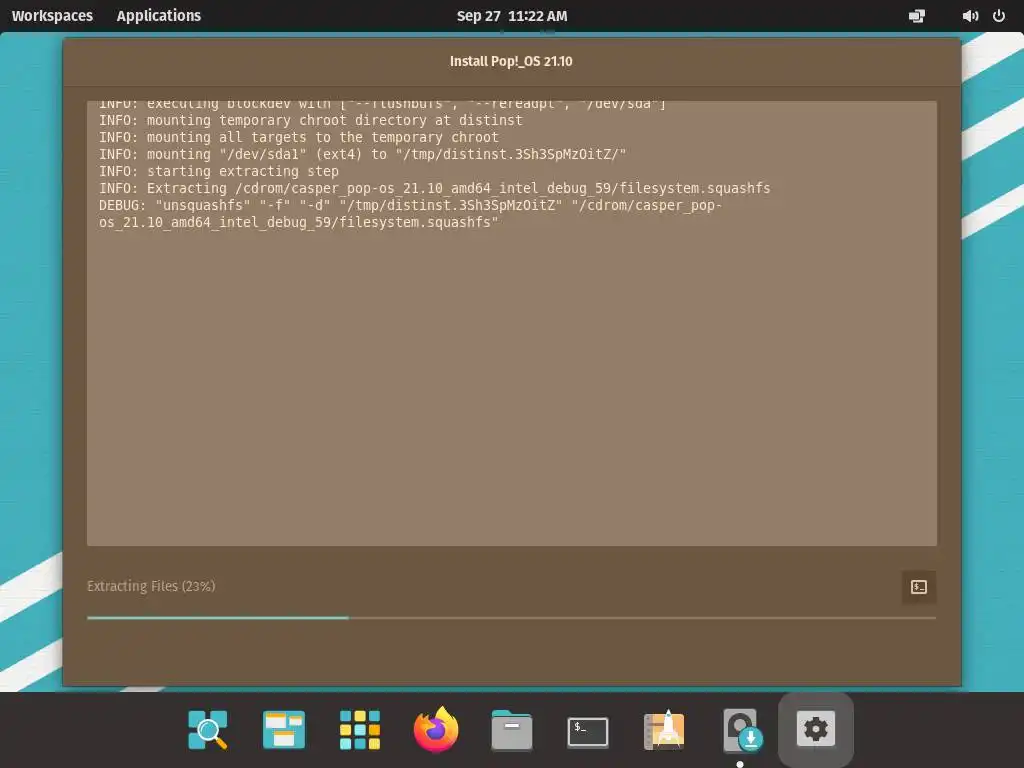Open the Applications menu in top bar
This screenshot has height=768, width=1024.
(x=159, y=16)
